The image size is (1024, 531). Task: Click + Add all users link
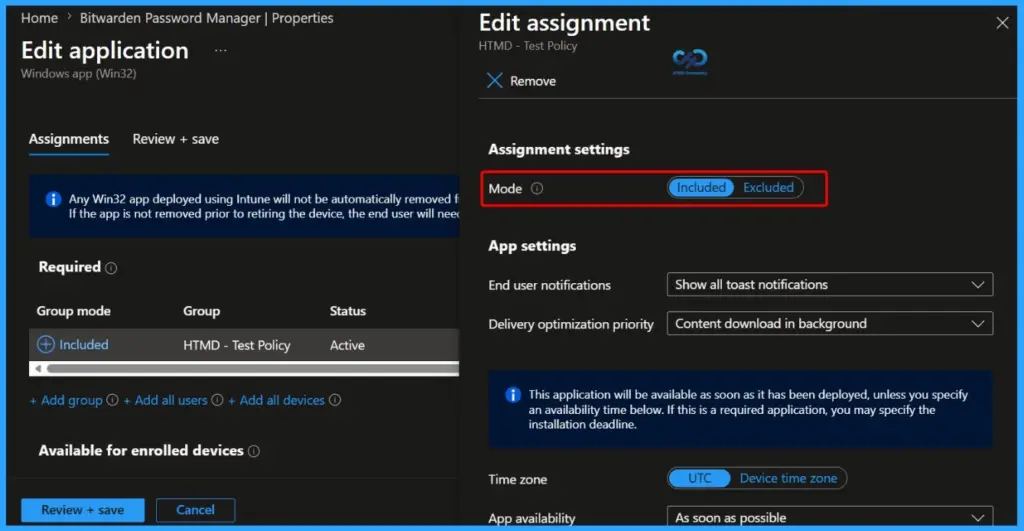(165, 400)
